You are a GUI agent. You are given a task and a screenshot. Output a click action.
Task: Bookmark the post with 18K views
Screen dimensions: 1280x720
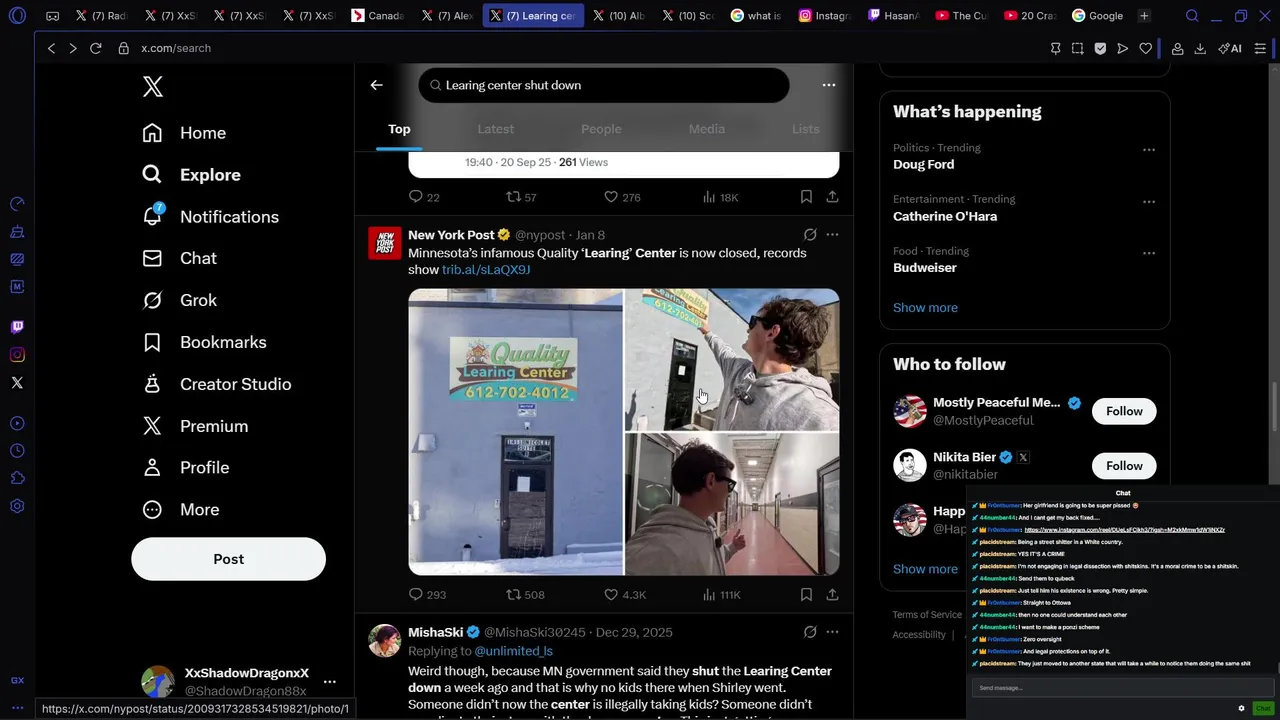pyautogui.click(x=806, y=197)
